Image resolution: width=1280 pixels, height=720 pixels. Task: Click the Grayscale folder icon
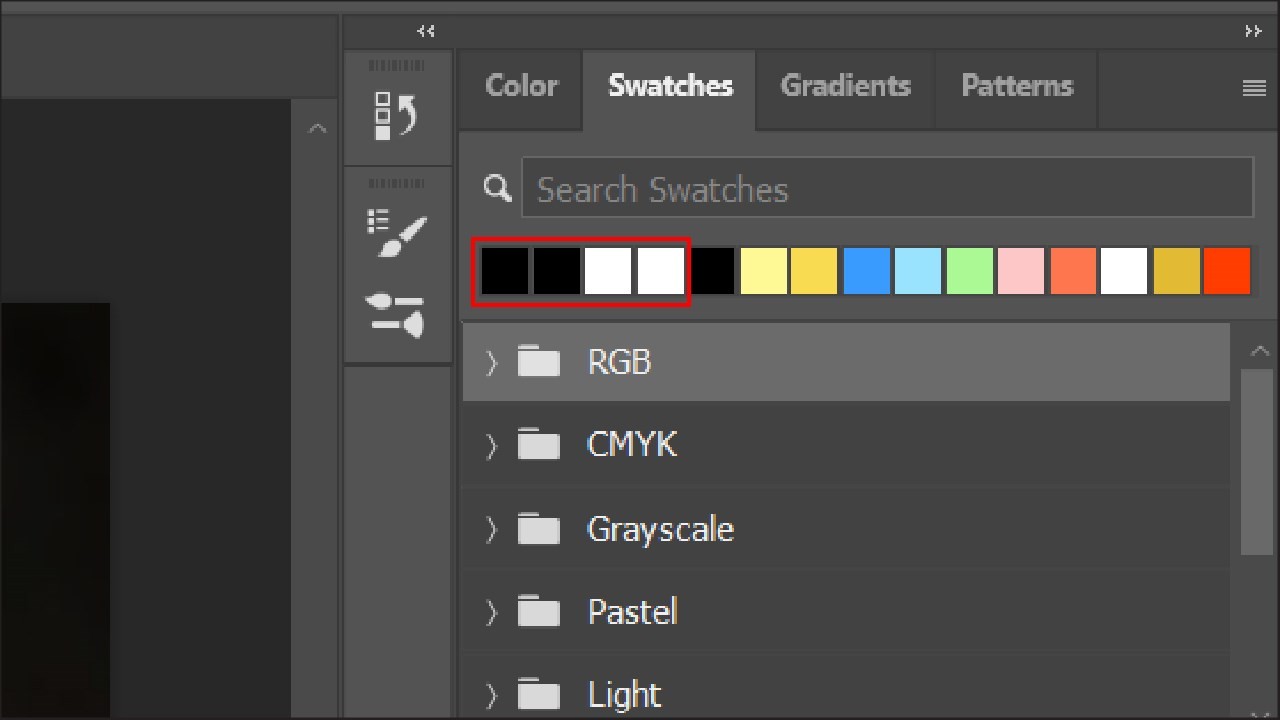[x=538, y=528]
